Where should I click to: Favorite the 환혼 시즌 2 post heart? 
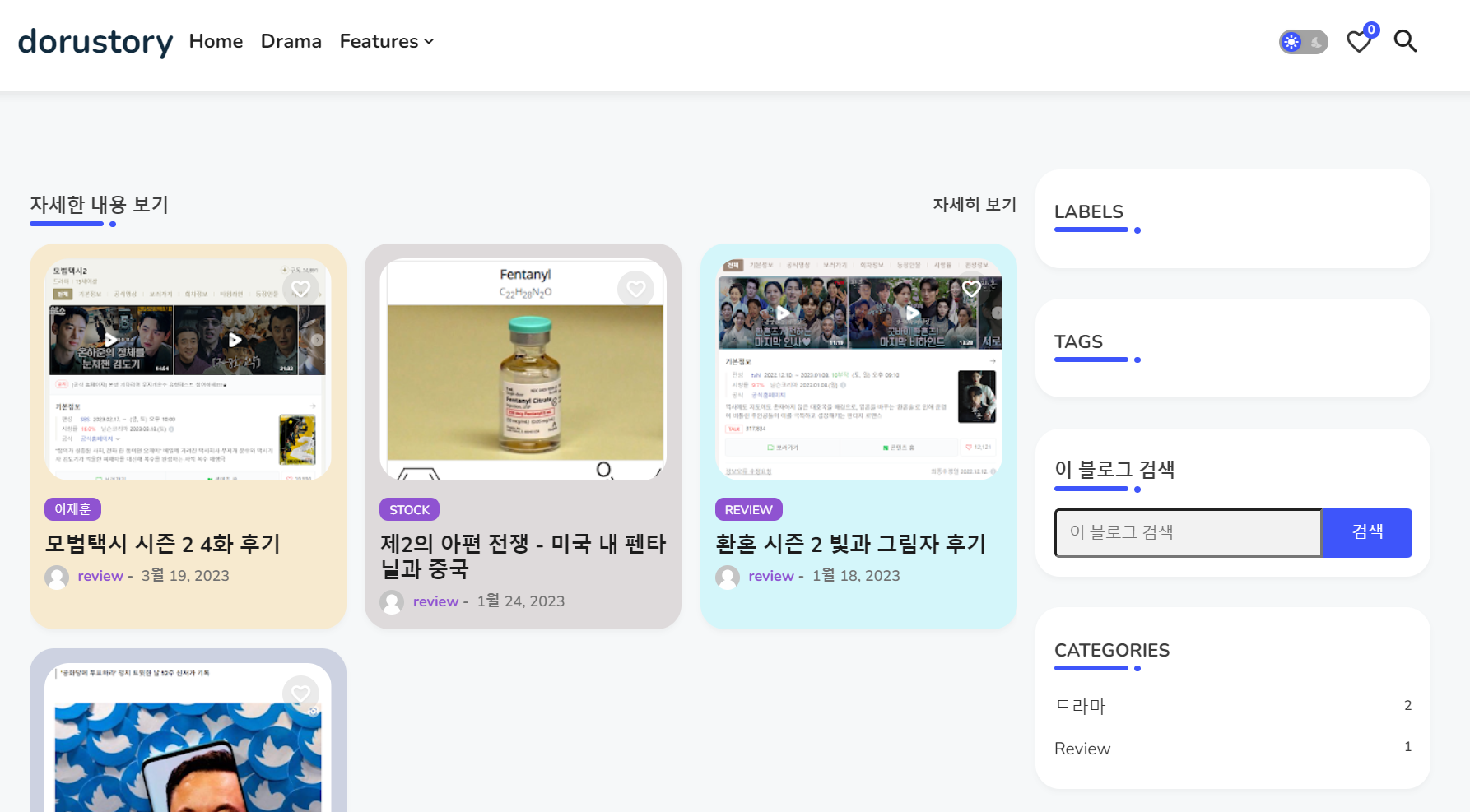coord(971,289)
